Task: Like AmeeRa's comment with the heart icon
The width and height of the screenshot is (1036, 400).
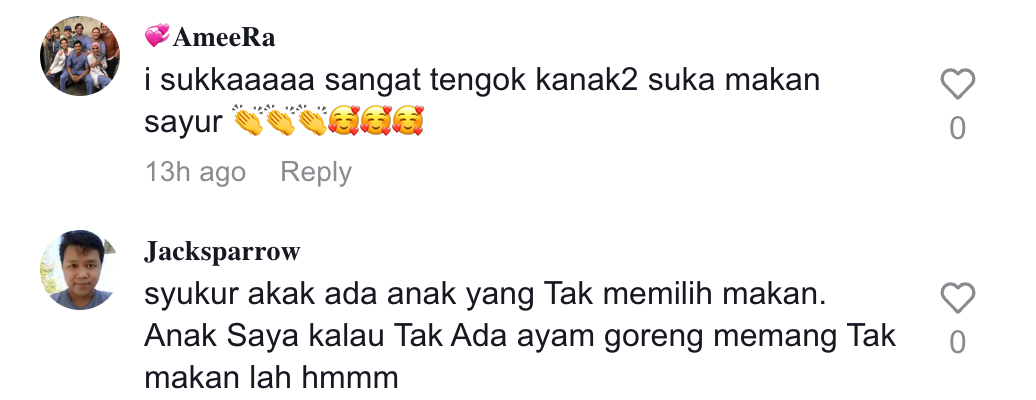Action: point(957,84)
